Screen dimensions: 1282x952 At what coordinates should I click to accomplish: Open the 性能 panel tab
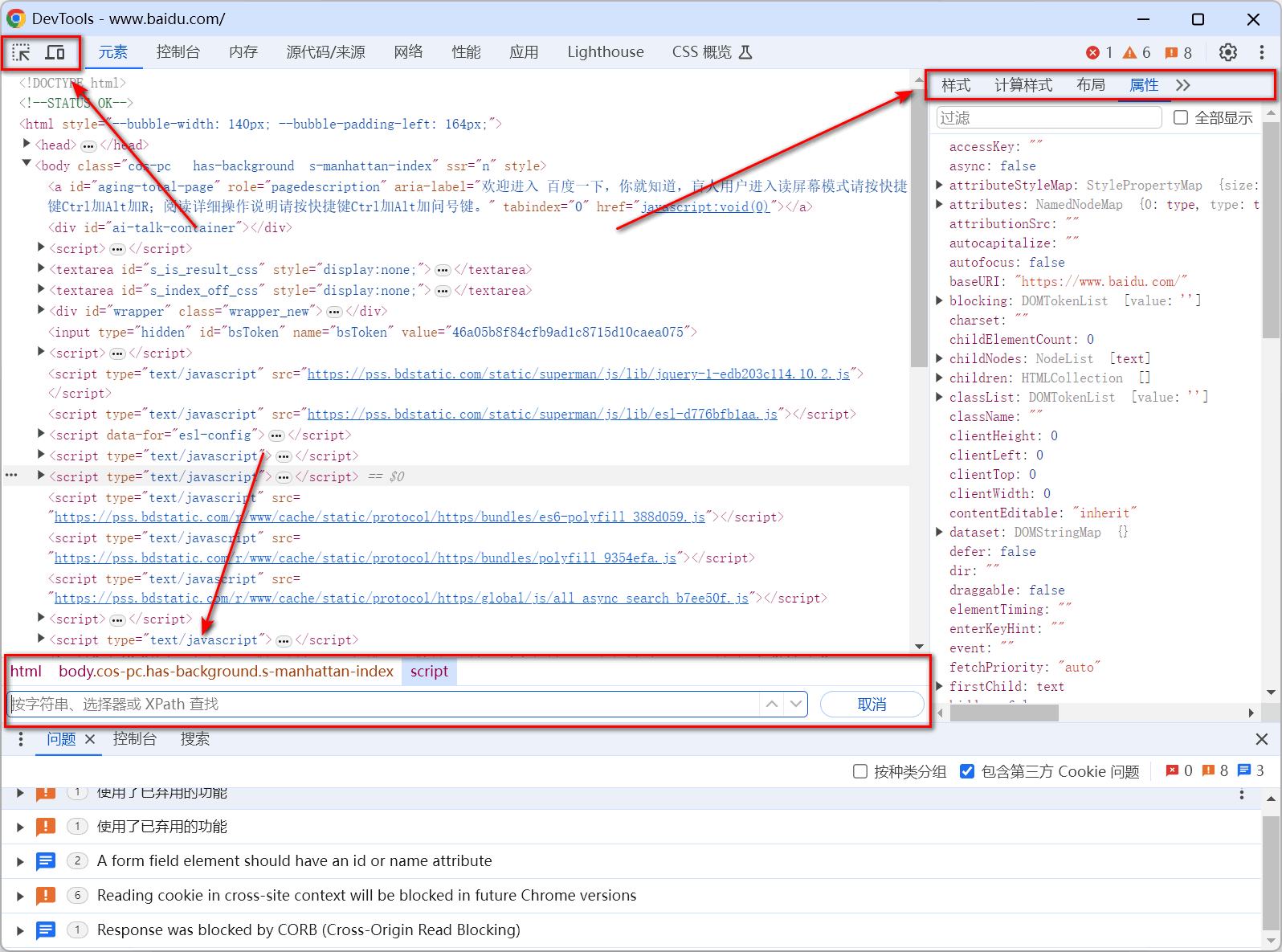coord(466,52)
